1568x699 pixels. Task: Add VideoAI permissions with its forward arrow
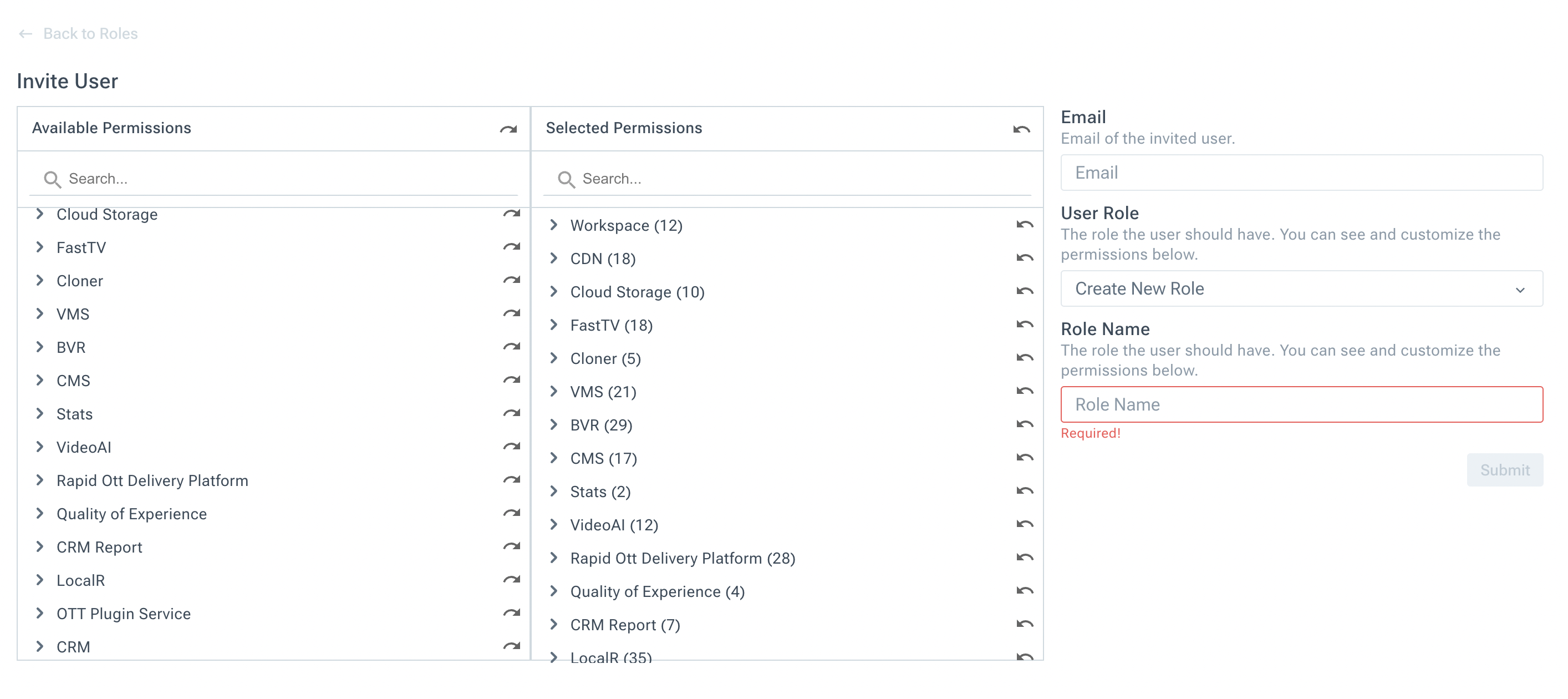511,447
